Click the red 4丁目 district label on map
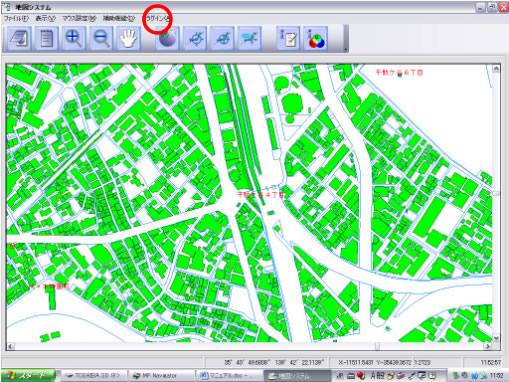509x382 pixels. coord(261,195)
